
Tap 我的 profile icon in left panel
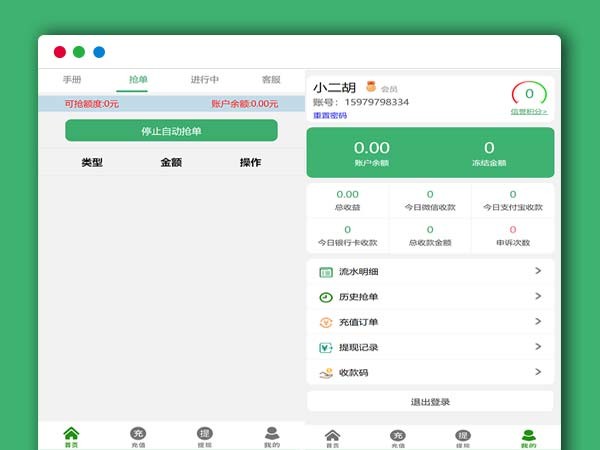coord(272,434)
